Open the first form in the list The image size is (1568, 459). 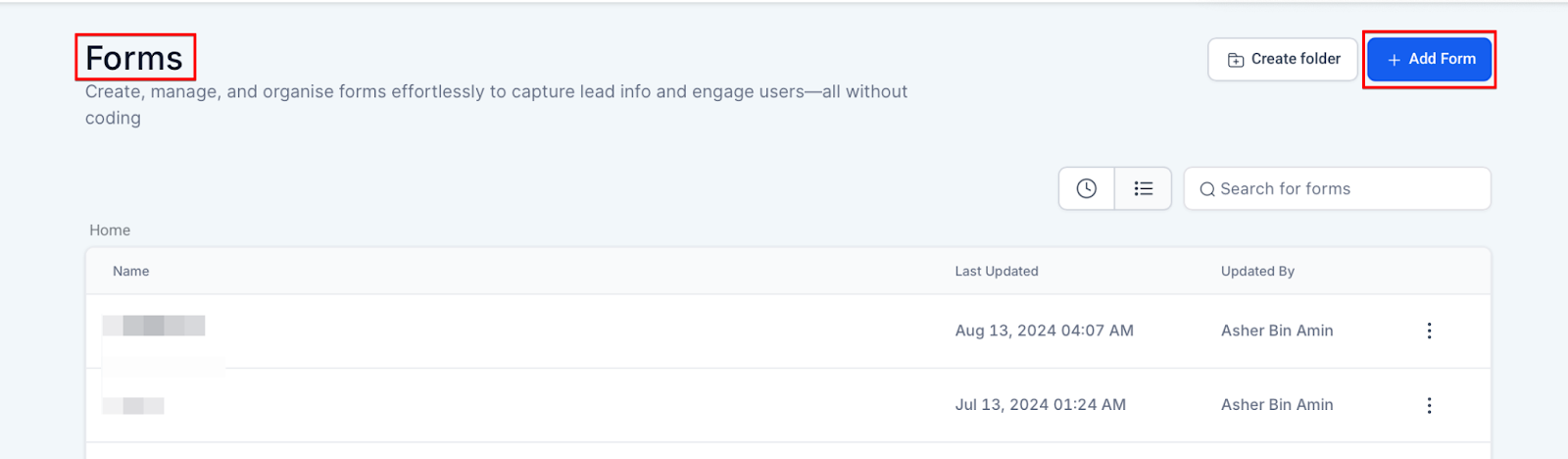coord(154,326)
